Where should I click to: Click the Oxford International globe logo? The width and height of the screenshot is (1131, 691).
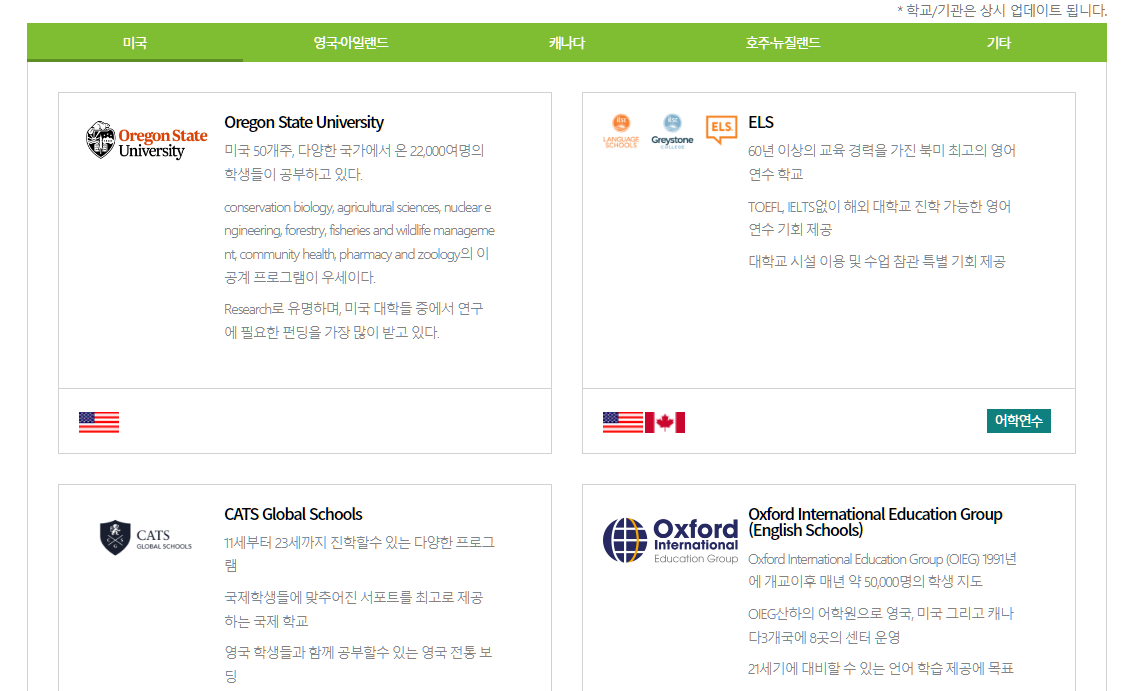point(670,540)
